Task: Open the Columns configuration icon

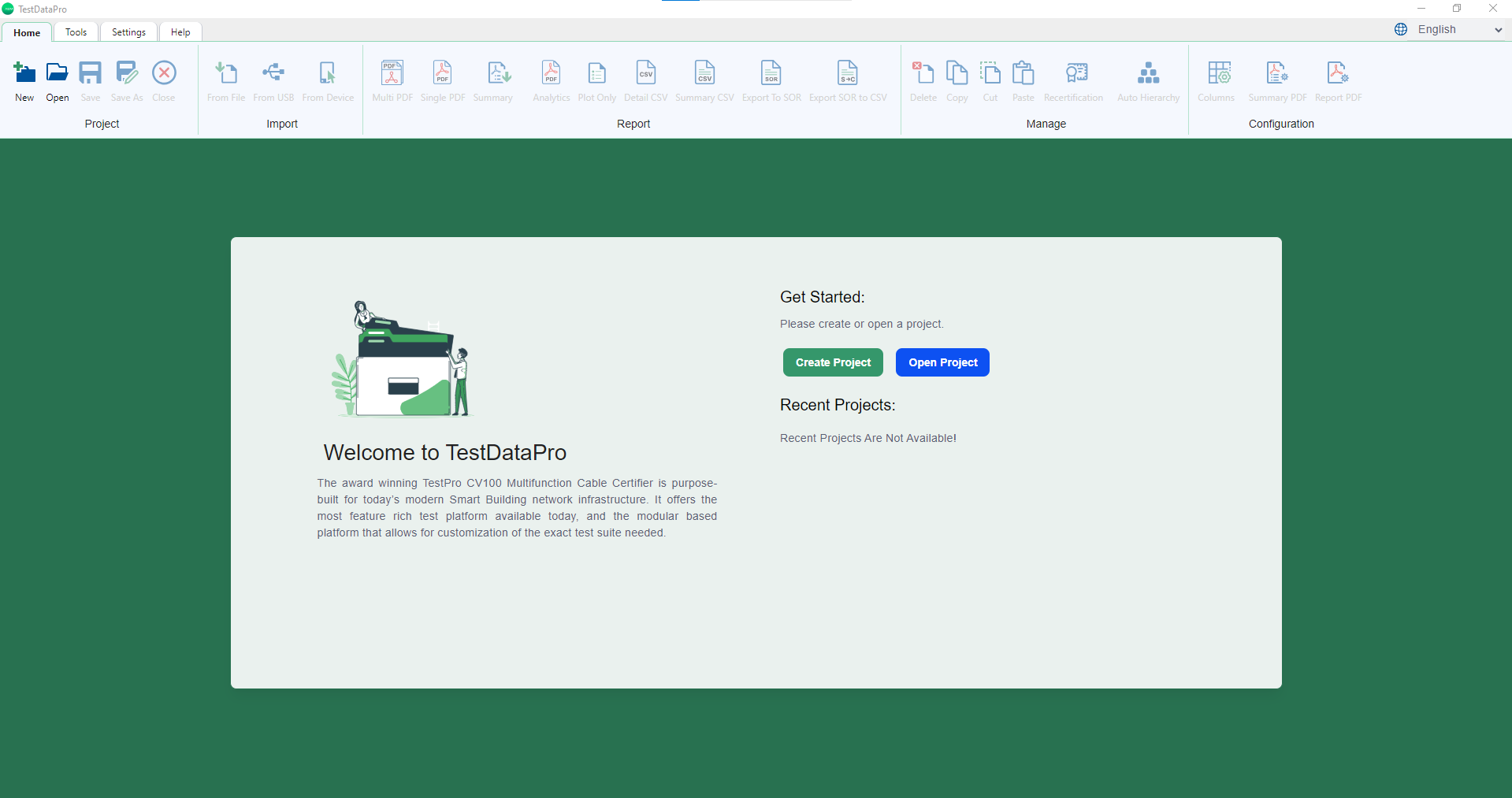Action: (1220, 73)
